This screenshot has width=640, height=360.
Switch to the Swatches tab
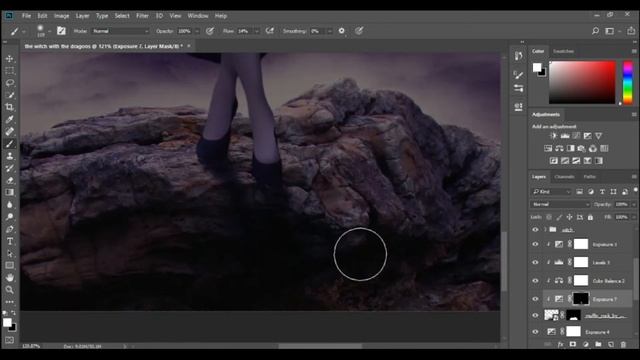coord(563,51)
